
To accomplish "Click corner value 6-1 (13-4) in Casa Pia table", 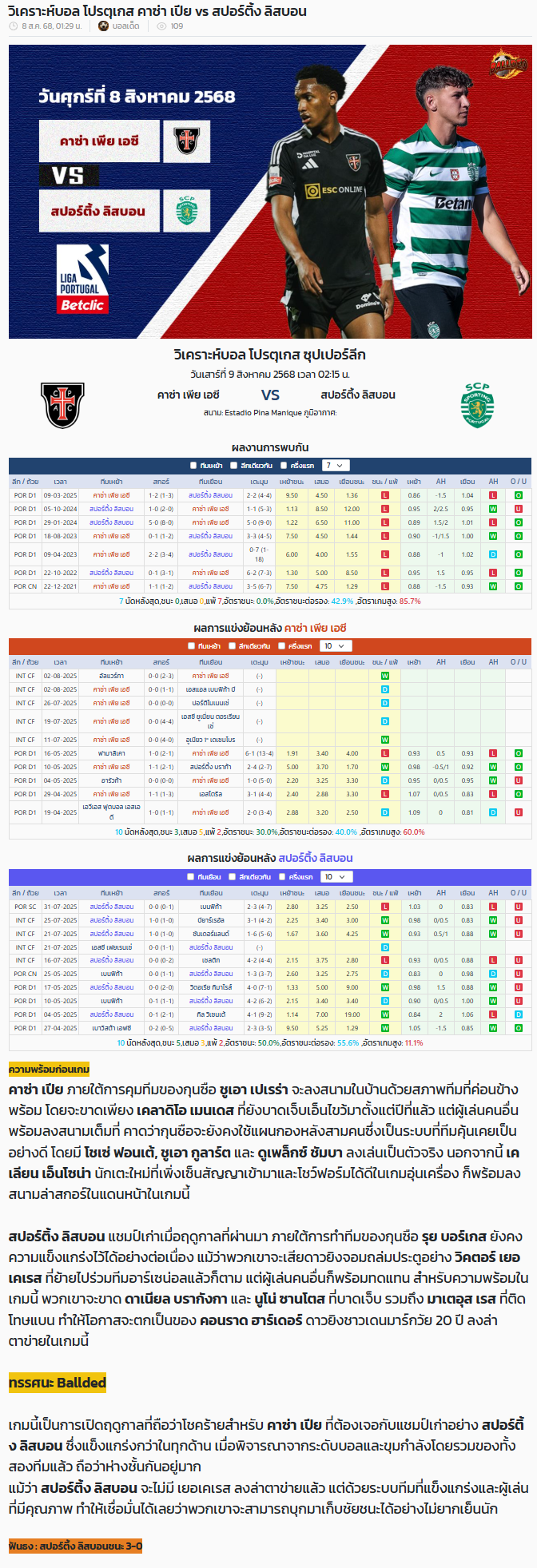I will [259, 753].
